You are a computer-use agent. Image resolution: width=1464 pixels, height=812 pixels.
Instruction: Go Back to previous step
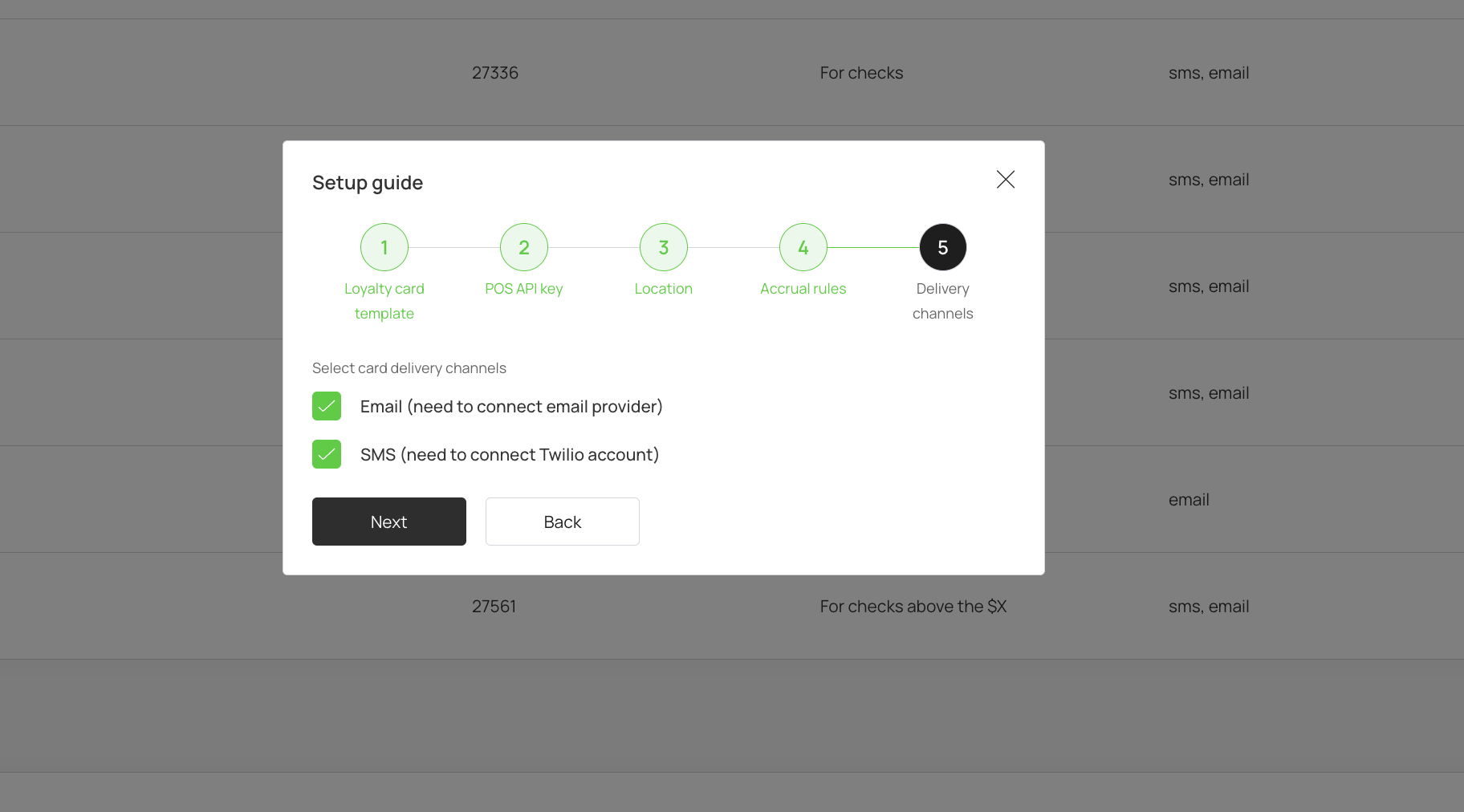(x=563, y=522)
